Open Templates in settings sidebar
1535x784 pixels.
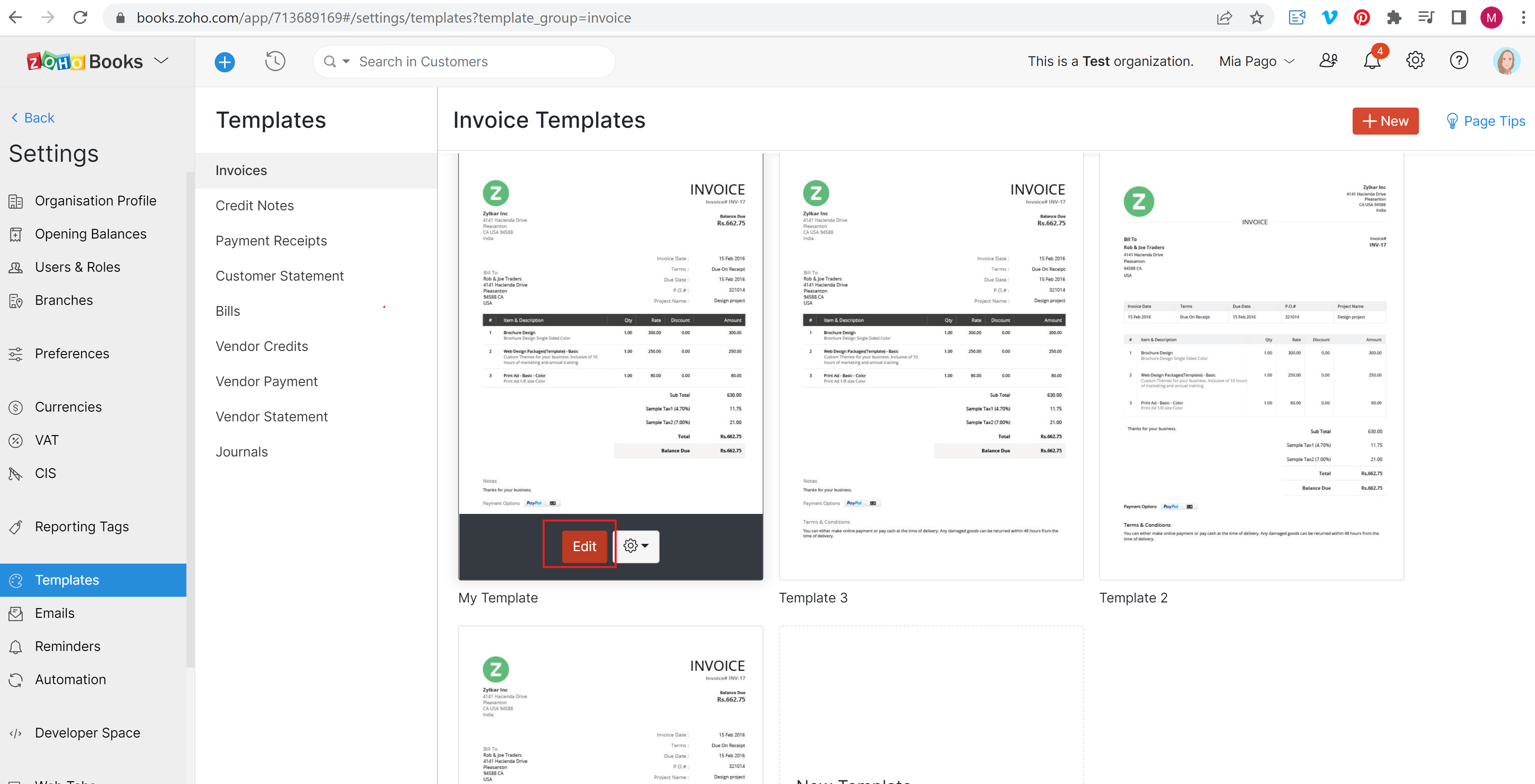click(93, 580)
